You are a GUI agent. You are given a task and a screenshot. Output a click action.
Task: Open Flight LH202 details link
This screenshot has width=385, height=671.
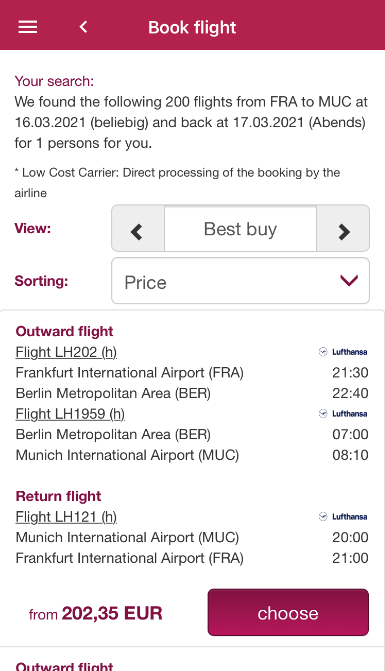coord(66,352)
